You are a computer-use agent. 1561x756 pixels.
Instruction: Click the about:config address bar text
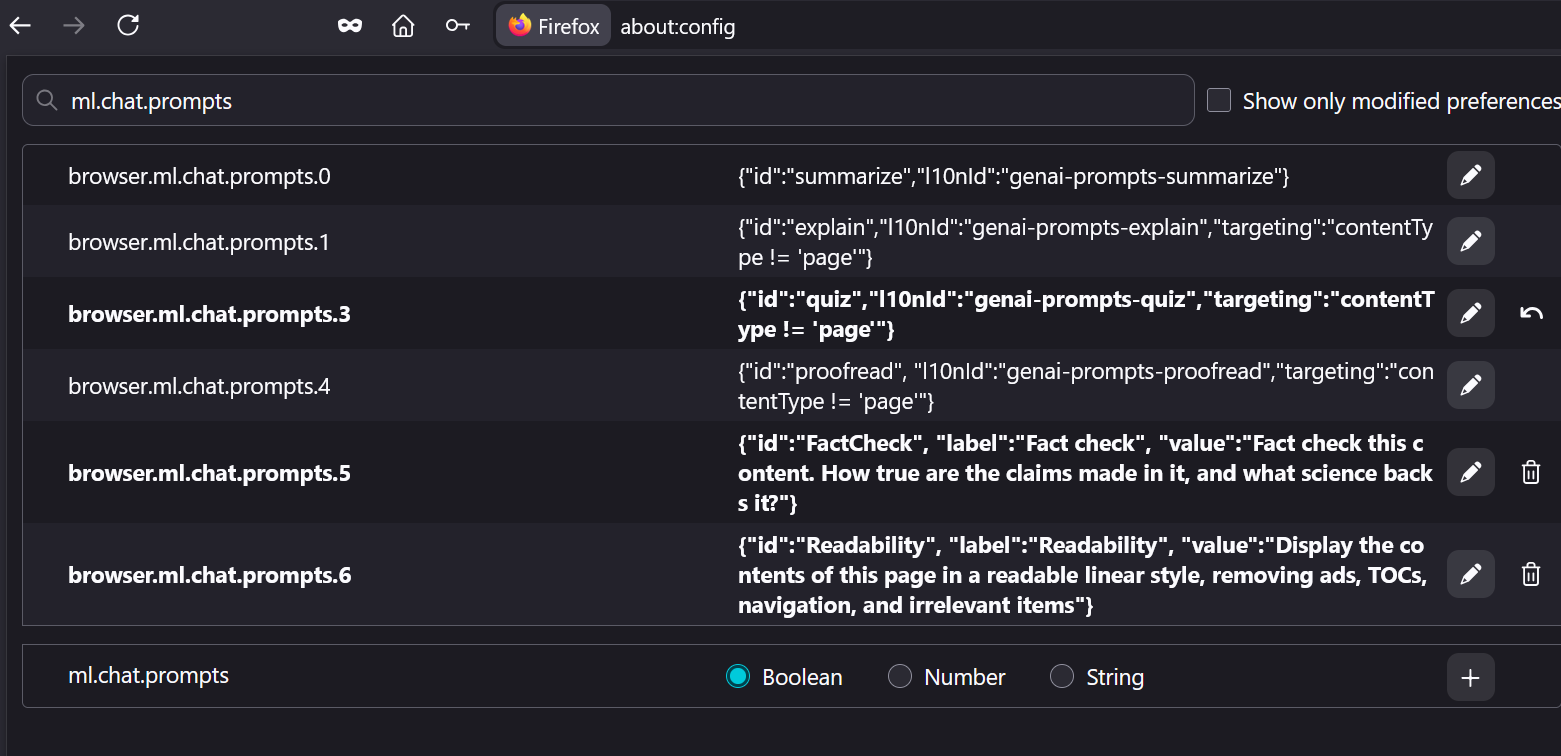point(678,27)
